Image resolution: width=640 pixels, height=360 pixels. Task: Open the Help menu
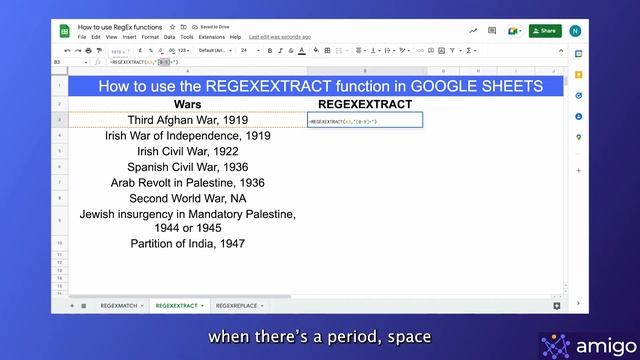tap(236, 37)
